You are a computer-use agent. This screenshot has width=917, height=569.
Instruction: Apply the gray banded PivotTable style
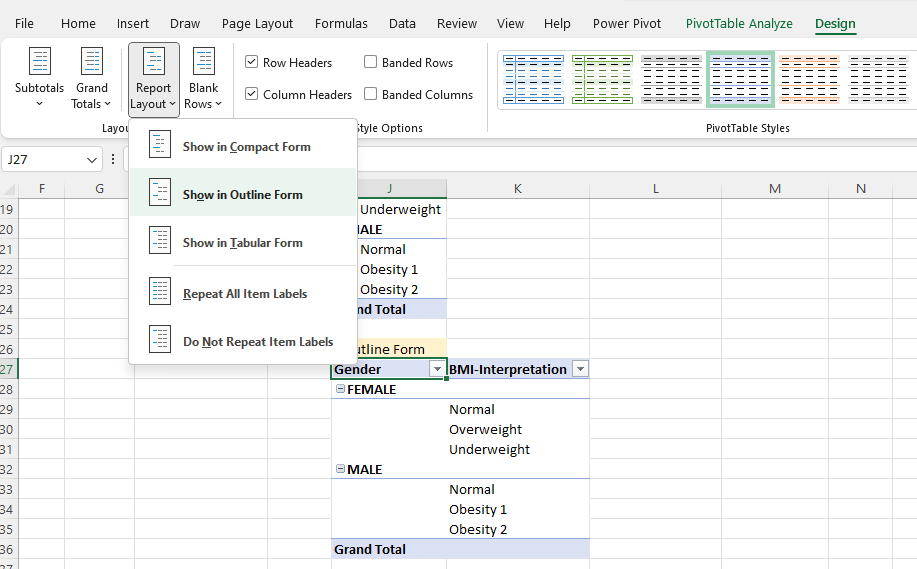click(671, 80)
